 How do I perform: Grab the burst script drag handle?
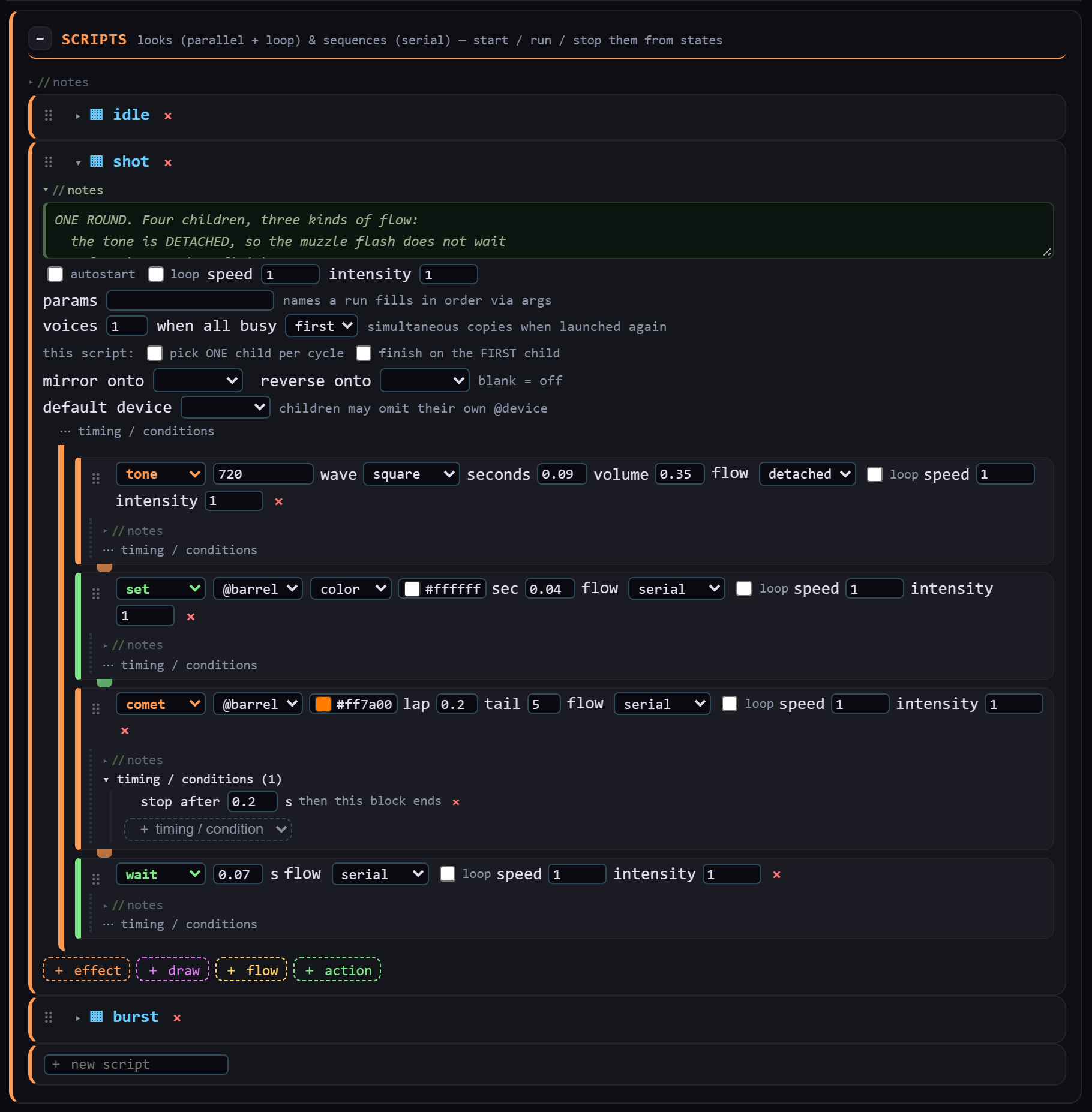point(49,1017)
